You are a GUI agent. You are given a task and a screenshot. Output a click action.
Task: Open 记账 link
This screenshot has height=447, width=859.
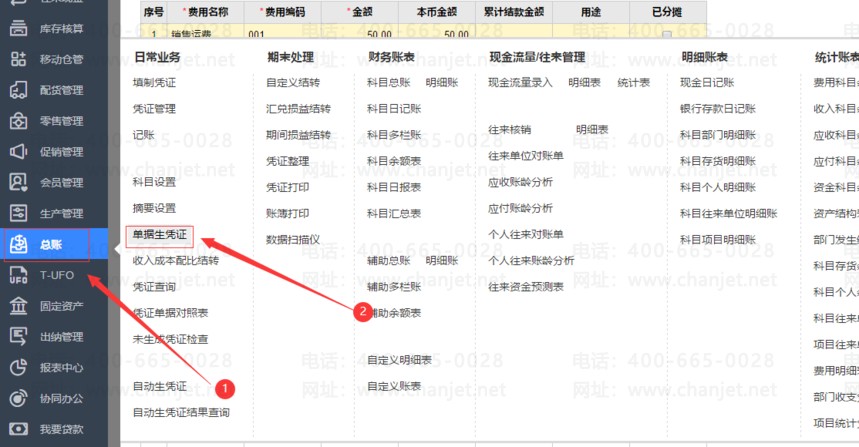pyautogui.click(x=144, y=135)
